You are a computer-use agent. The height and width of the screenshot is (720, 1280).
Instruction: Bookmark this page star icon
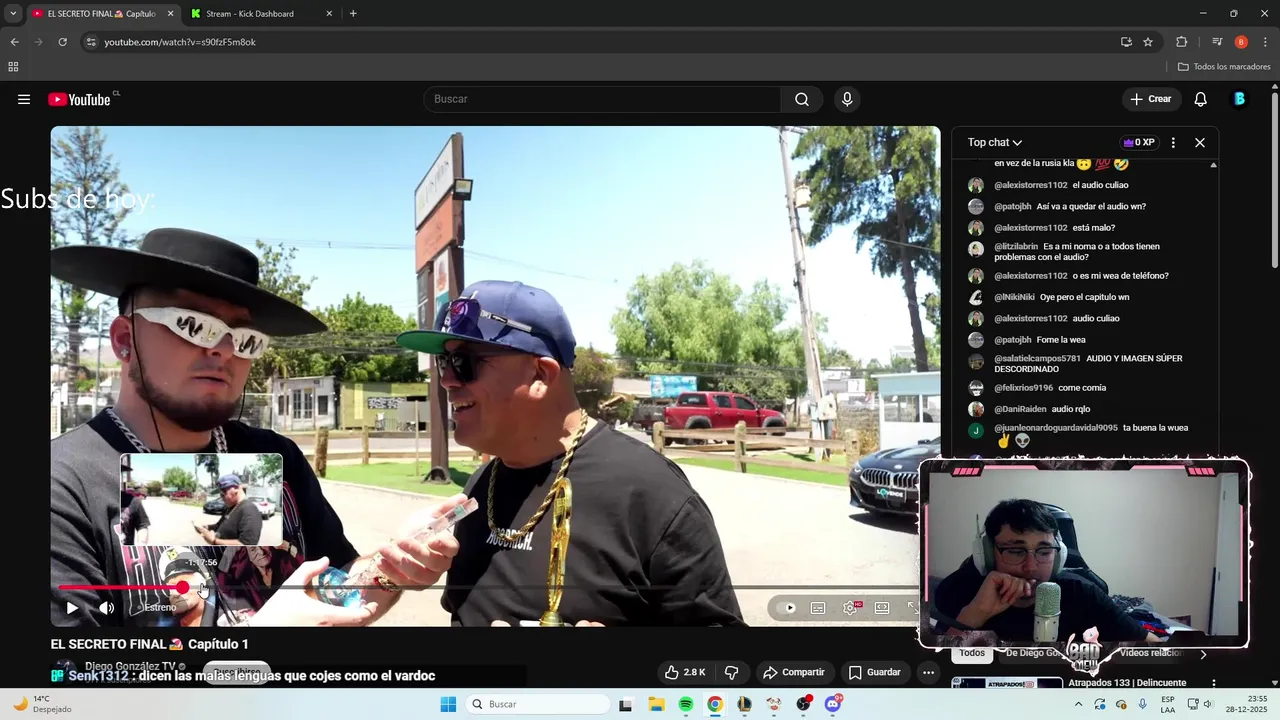[x=1148, y=42]
